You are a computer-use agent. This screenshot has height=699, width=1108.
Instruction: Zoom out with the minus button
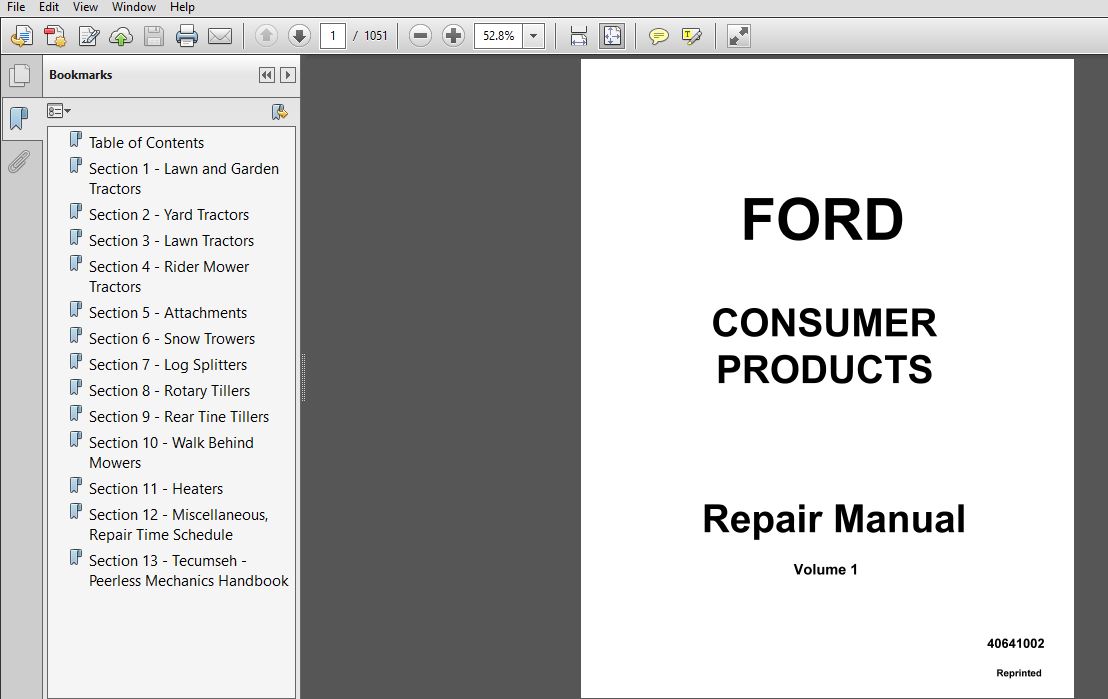pyautogui.click(x=420, y=35)
